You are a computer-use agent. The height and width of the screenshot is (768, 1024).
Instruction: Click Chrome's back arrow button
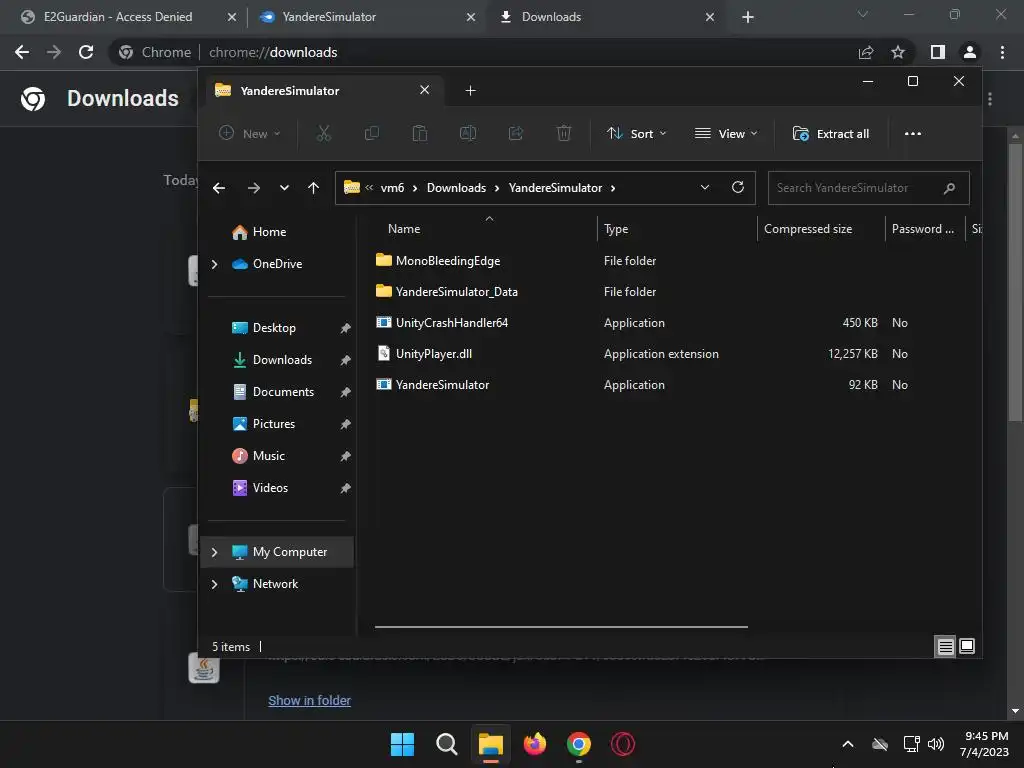22,52
